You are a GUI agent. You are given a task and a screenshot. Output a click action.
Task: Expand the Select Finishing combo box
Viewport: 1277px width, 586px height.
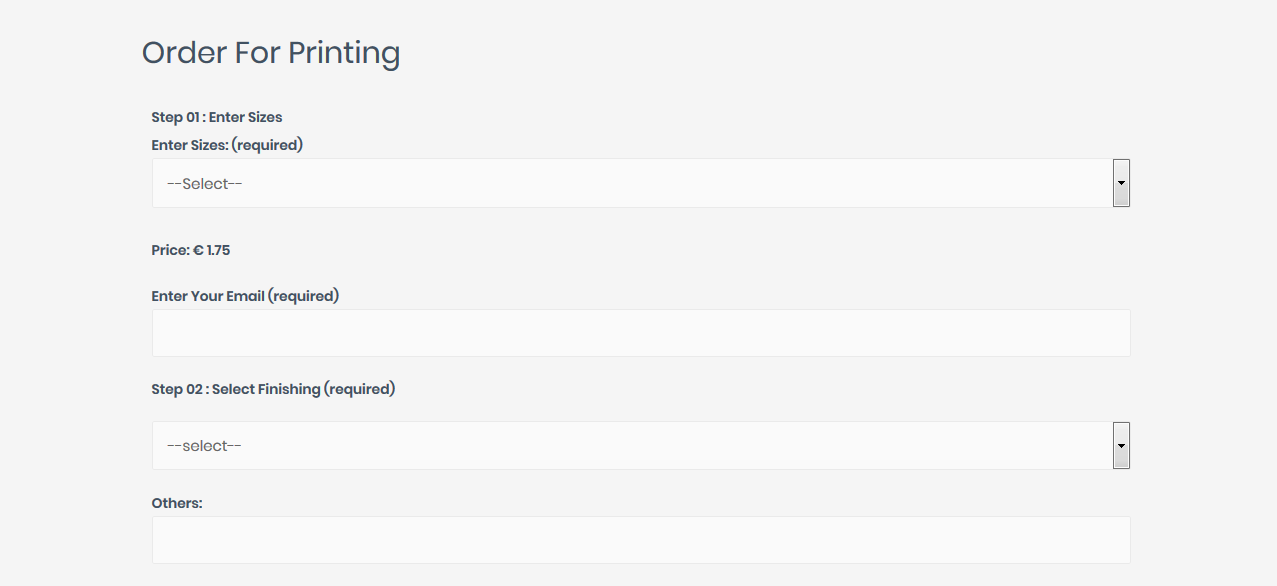[632, 445]
